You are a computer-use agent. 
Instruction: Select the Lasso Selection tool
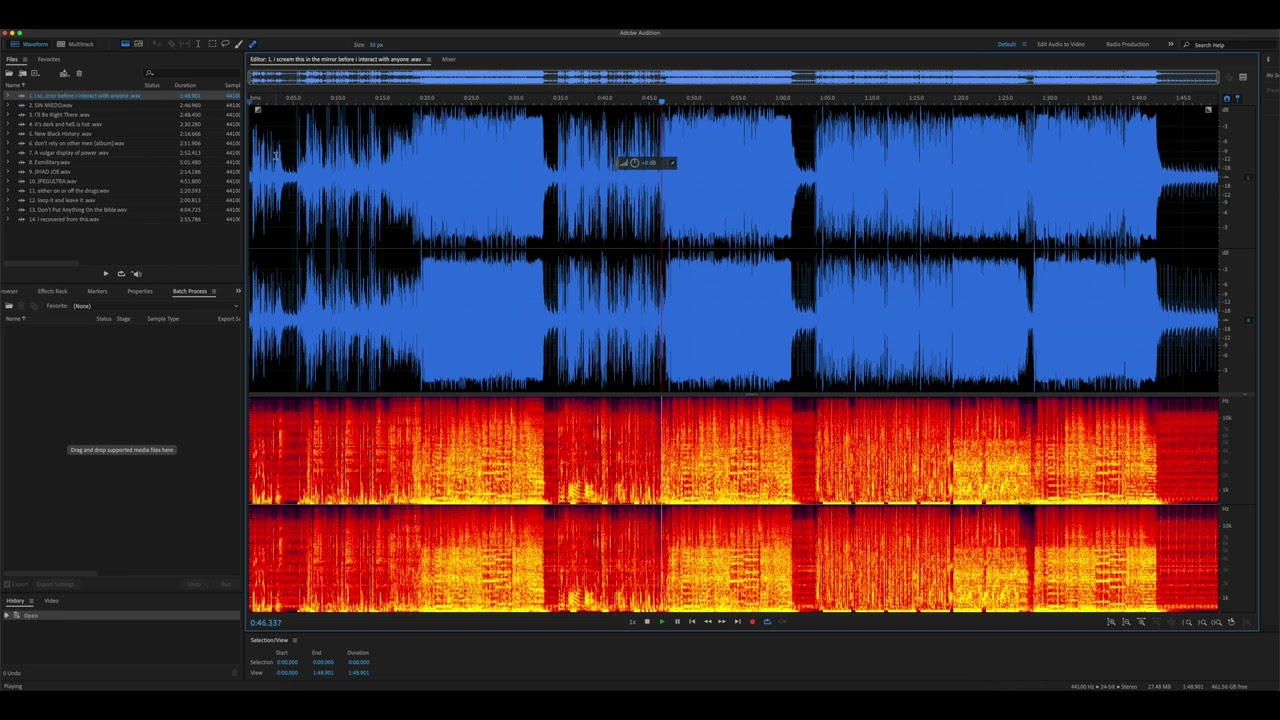(225, 44)
